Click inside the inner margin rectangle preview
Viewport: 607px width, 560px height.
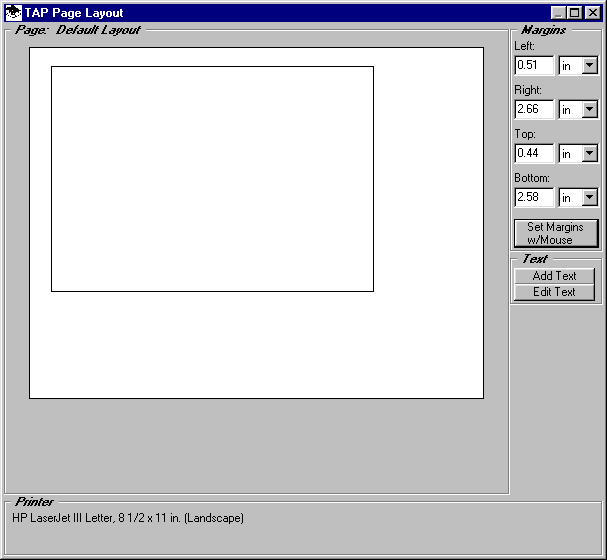point(212,179)
